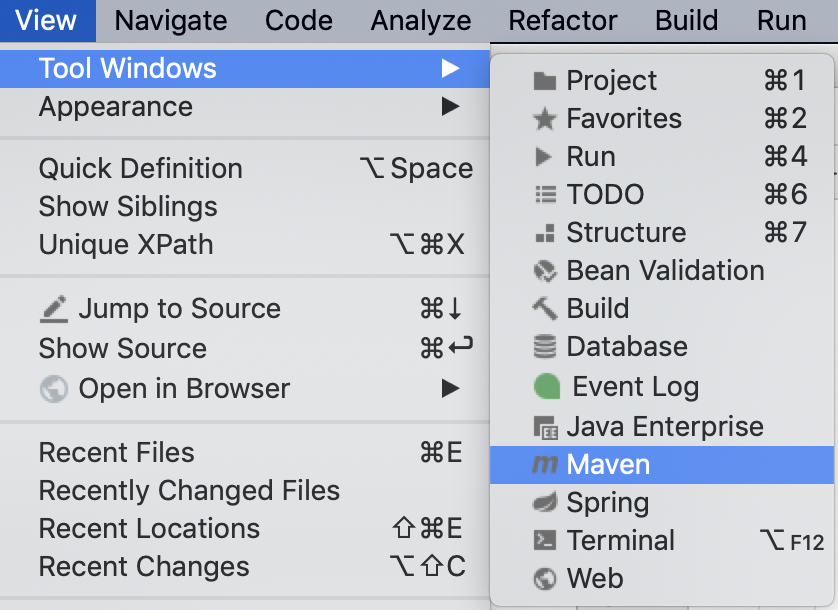This screenshot has width=838, height=610.
Task: Click the Database cylinder icon
Action: (545, 347)
